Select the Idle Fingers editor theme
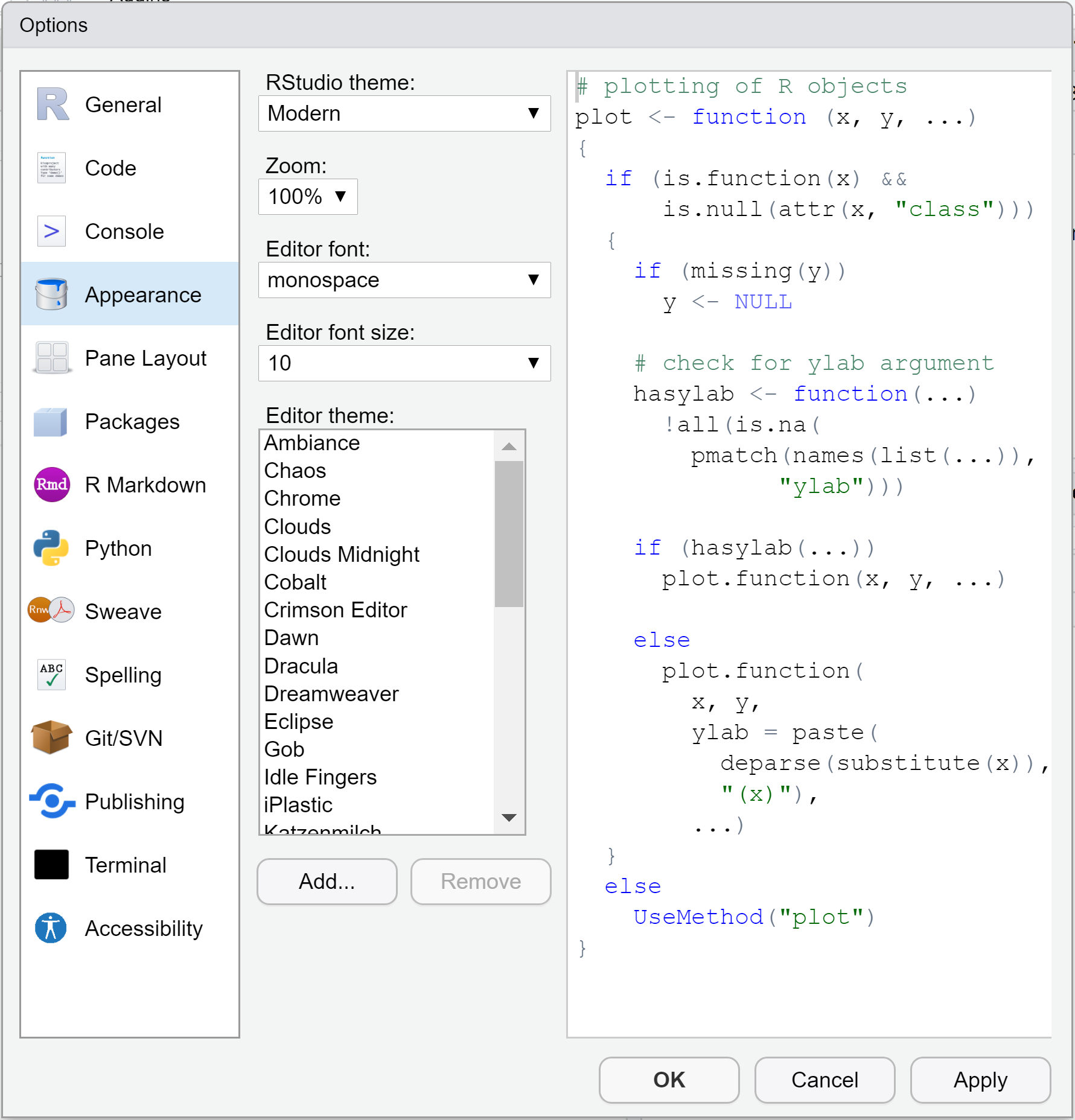1075x1120 pixels. [x=377, y=777]
